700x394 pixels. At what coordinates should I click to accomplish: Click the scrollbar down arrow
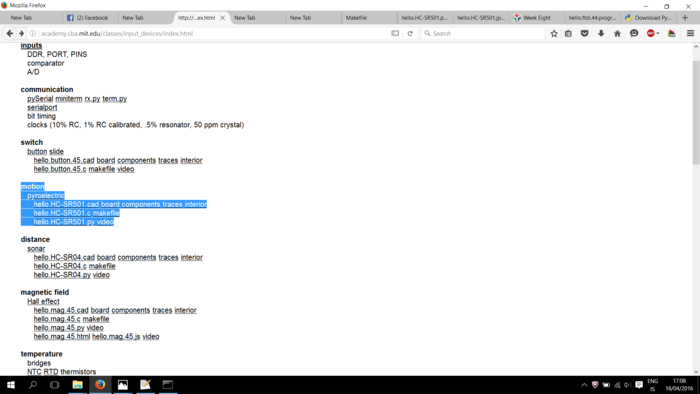click(x=696, y=371)
